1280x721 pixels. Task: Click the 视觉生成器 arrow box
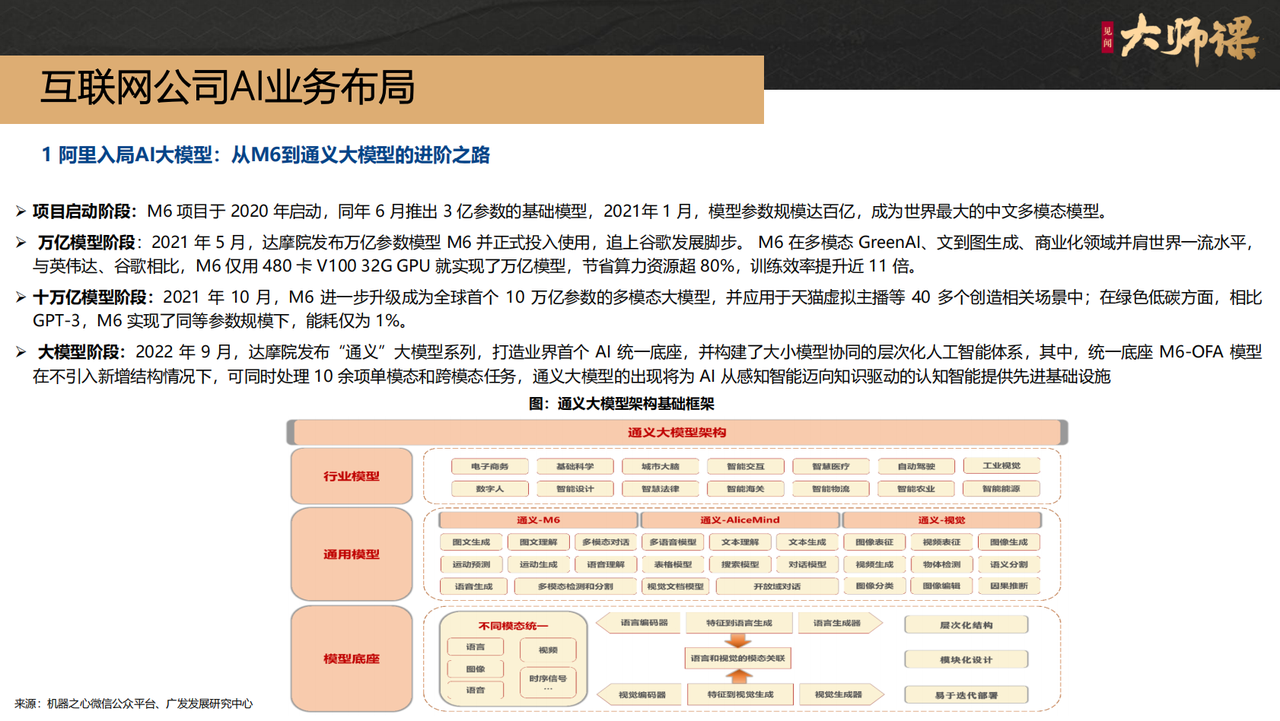coord(840,694)
